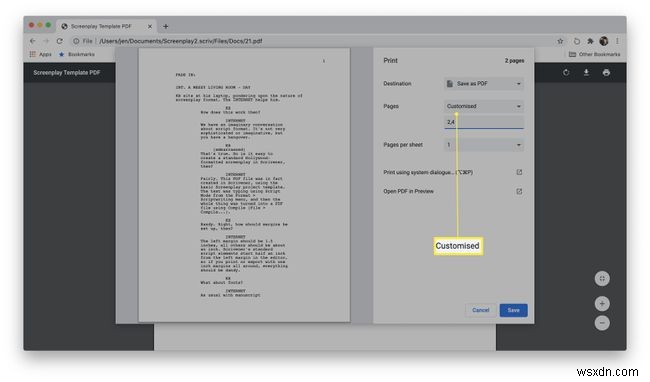Zoom in on the PDF with plus button
This screenshot has width=650, height=382.
tap(602, 304)
